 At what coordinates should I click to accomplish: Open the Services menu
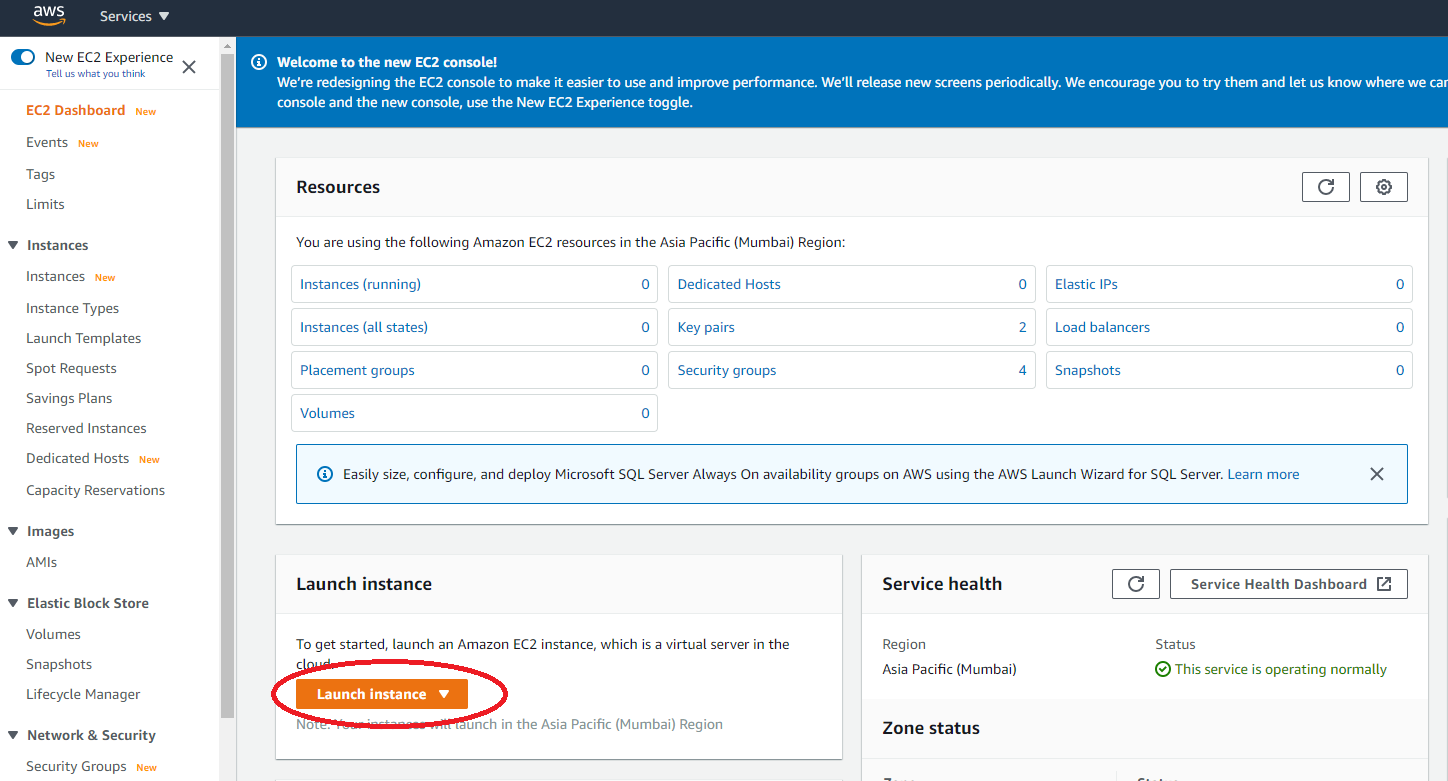pos(134,16)
